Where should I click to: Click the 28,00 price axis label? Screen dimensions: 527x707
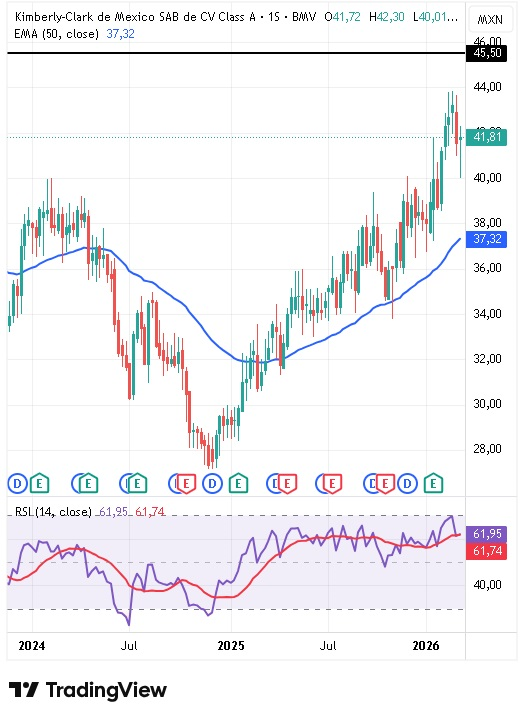pyautogui.click(x=487, y=449)
